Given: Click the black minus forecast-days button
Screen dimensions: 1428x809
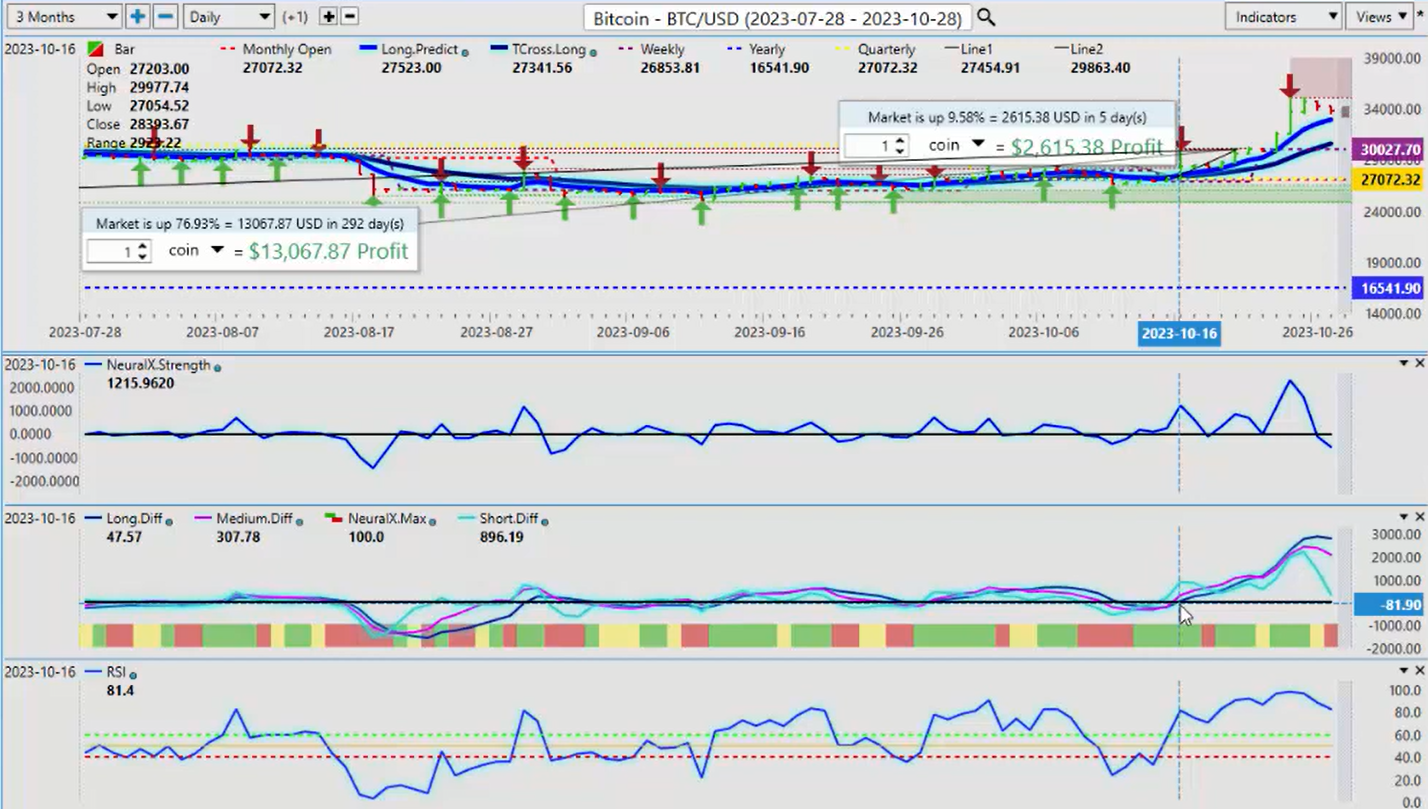Looking at the screenshot, I should [349, 17].
